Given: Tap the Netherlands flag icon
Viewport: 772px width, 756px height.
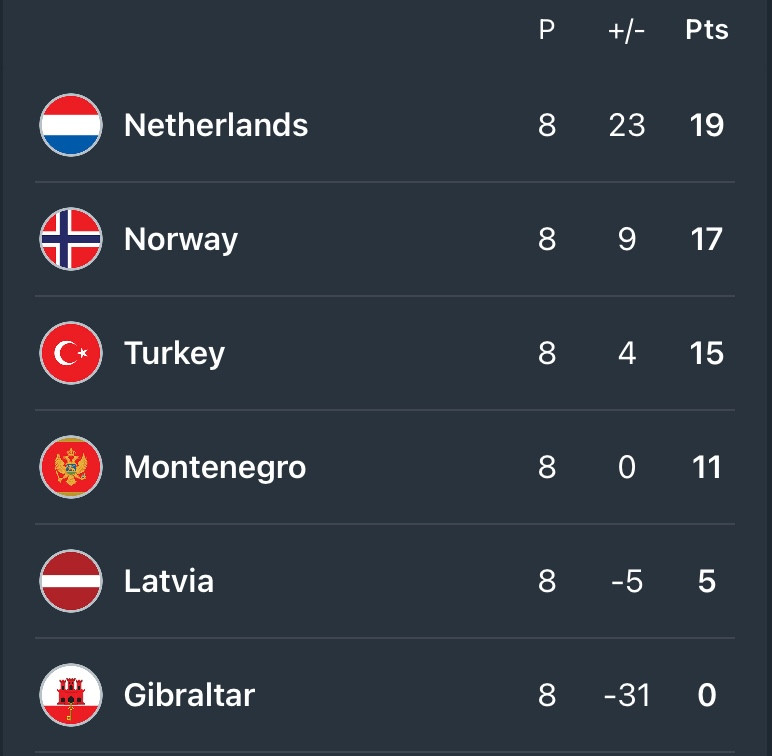Looking at the screenshot, I should tap(71, 125).
